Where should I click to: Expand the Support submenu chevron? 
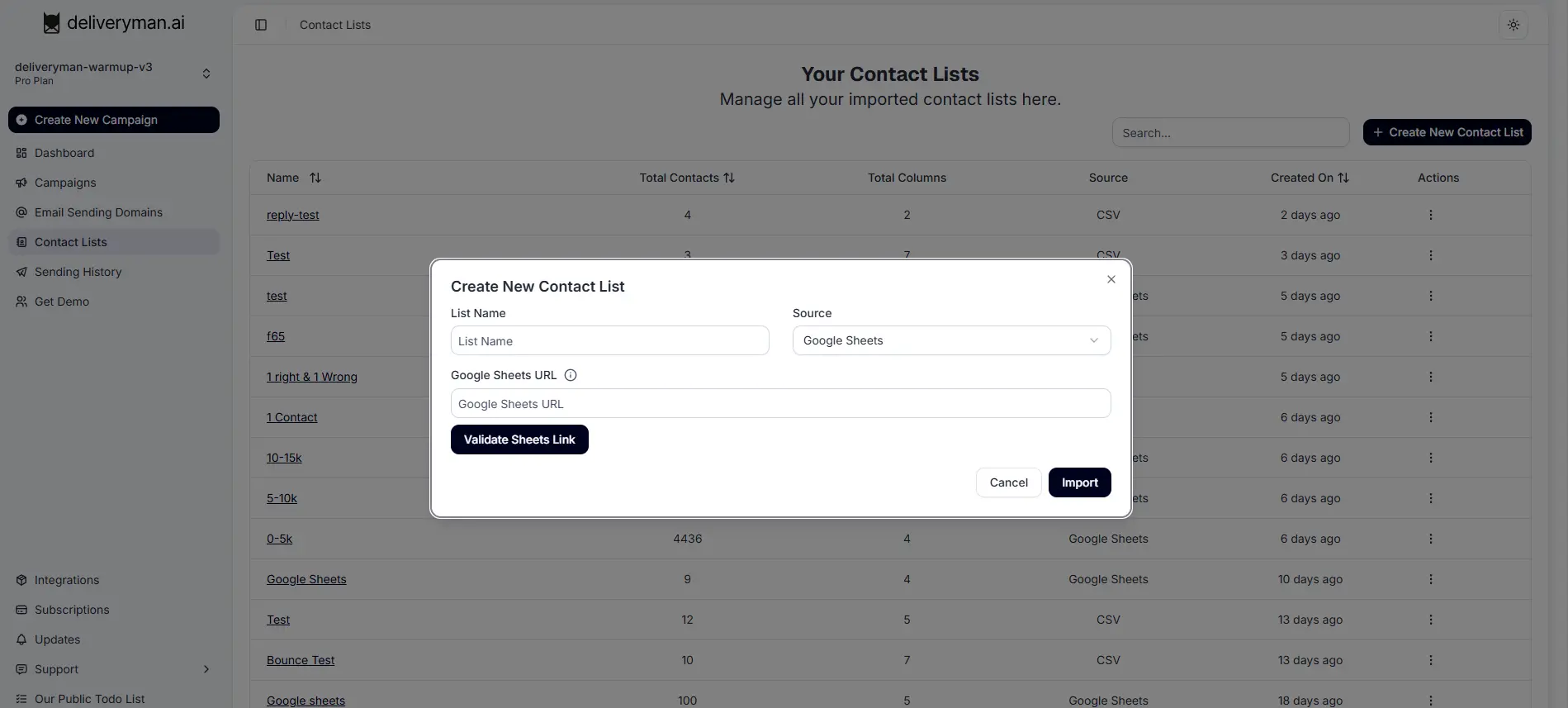point(206,669)
